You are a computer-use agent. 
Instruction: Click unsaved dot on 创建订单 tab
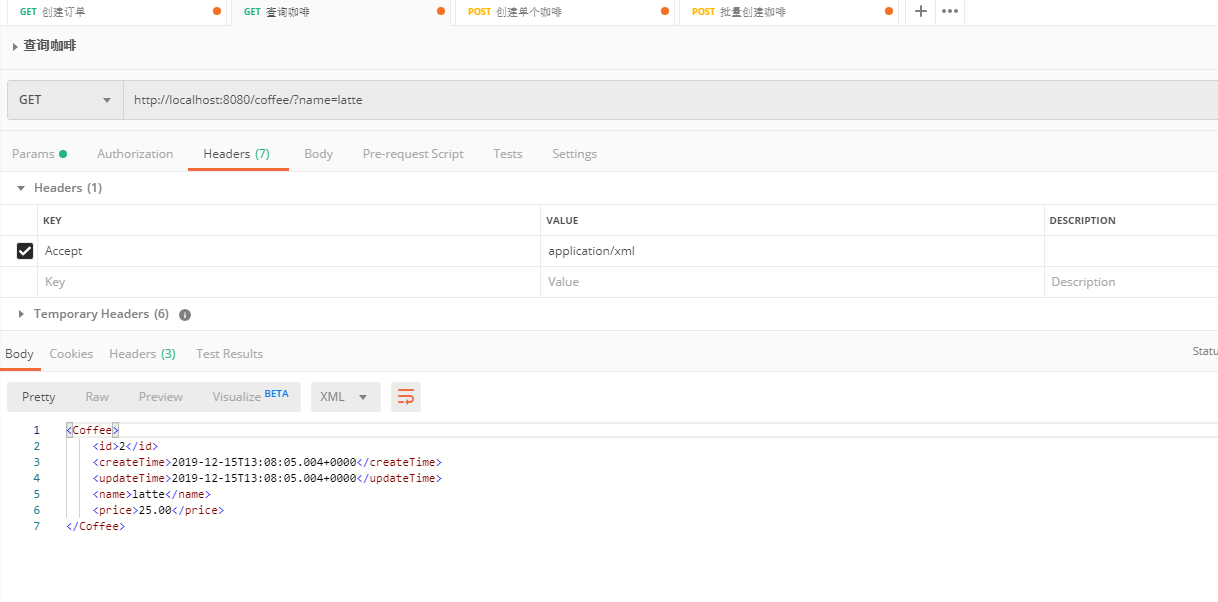(x=217, y=12)
